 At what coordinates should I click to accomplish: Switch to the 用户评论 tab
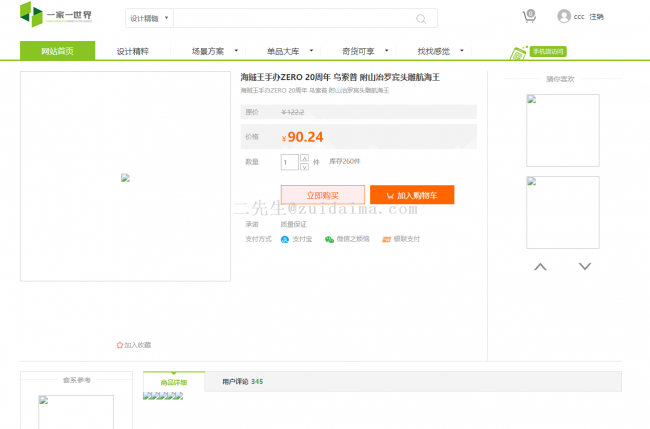pyautogui.click(x=242, y=382)
